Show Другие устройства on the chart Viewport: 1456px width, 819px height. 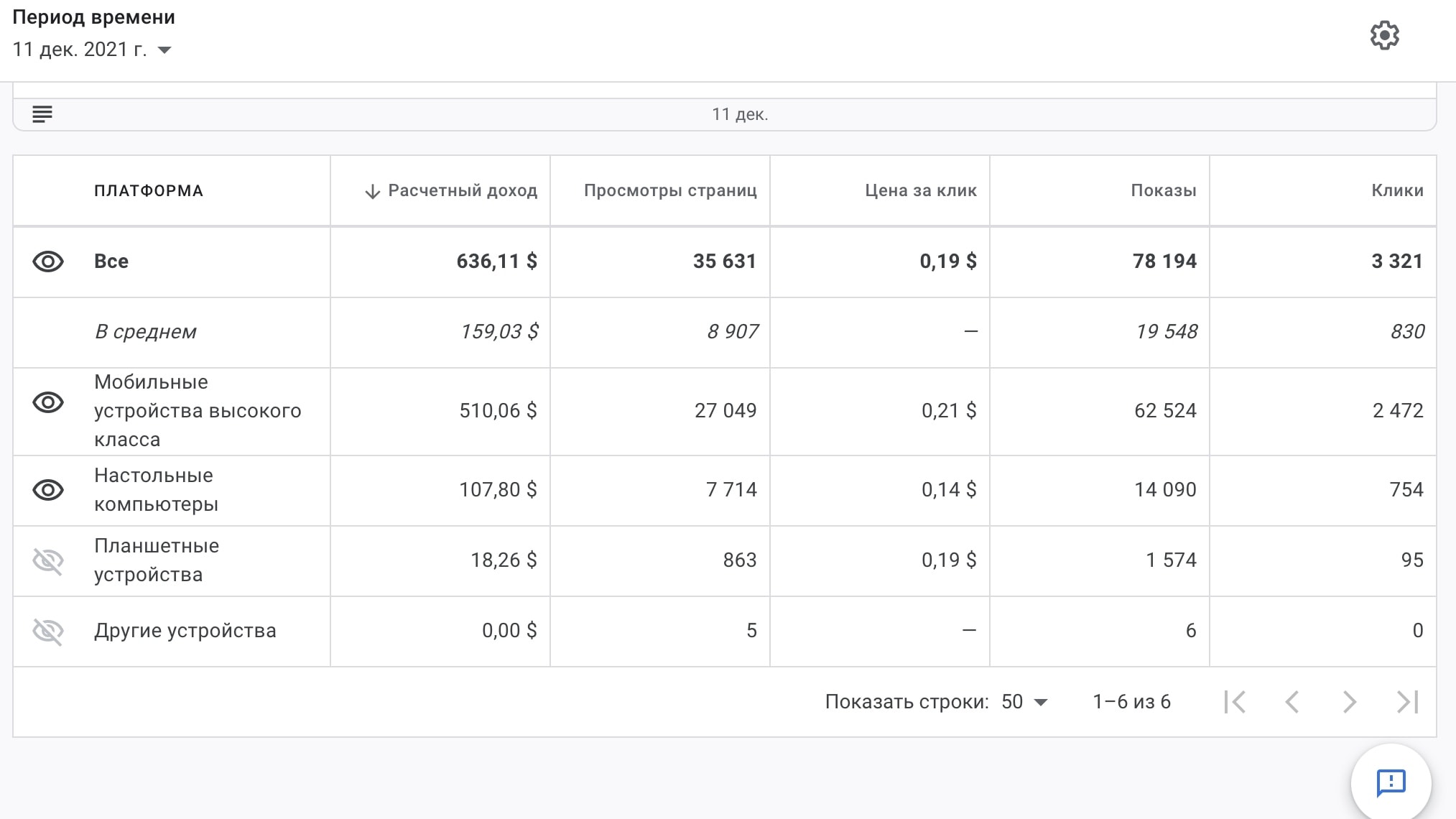click(48, 631)
